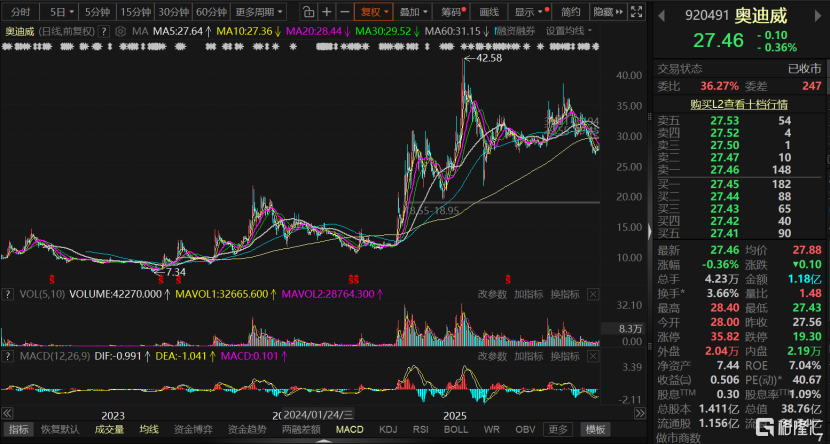Click 加指标 in VOL panel
Image resolution: width=830 pixels, height=444 pixels.
coord(528,294)
